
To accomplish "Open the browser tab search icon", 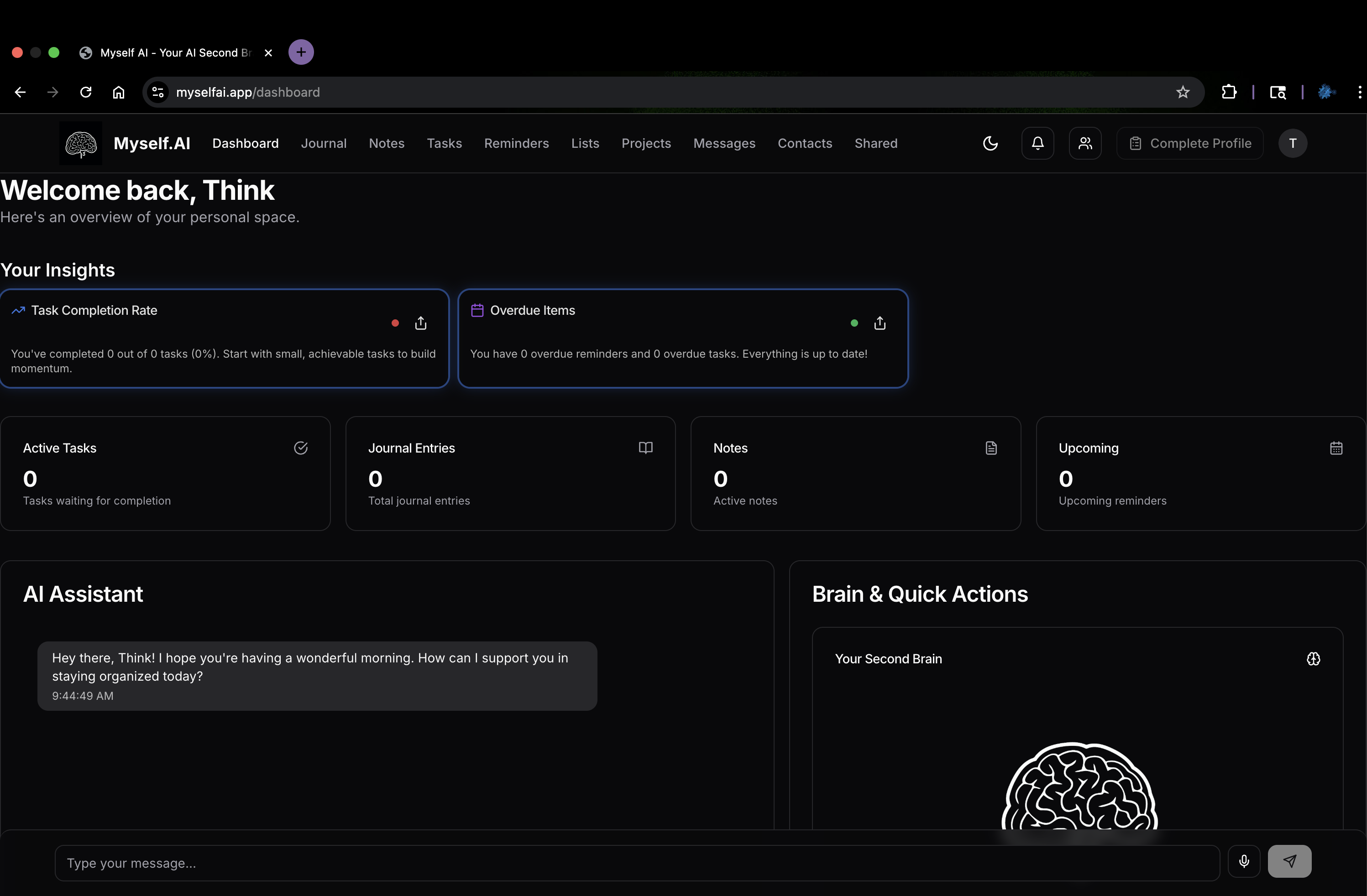I will [1278, 93].
